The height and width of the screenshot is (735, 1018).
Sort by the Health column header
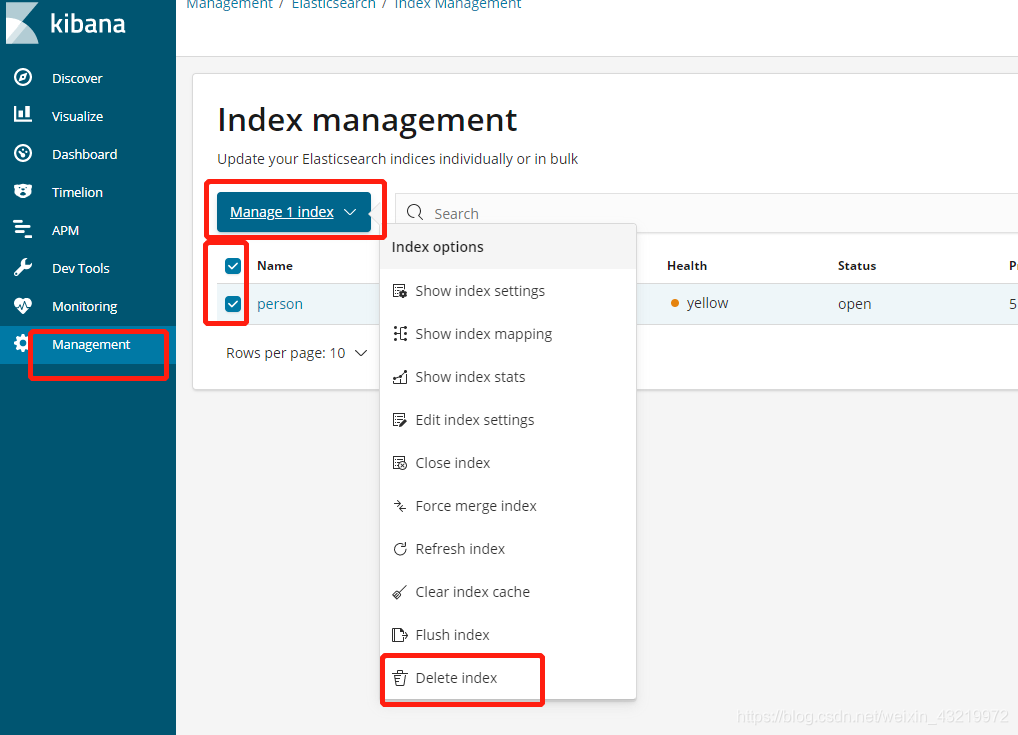pos(687,266)
